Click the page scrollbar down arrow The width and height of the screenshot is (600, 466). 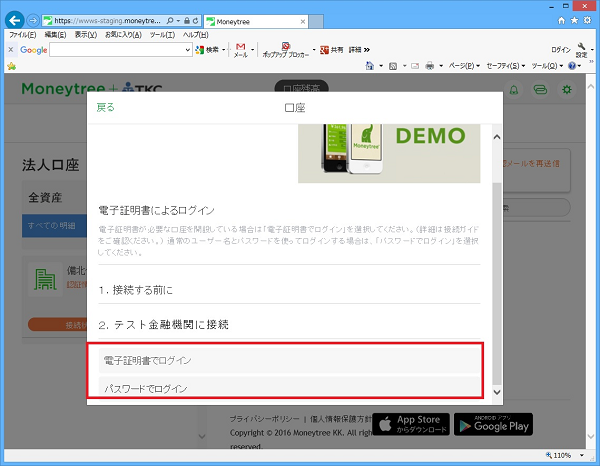tap(590, 437)
